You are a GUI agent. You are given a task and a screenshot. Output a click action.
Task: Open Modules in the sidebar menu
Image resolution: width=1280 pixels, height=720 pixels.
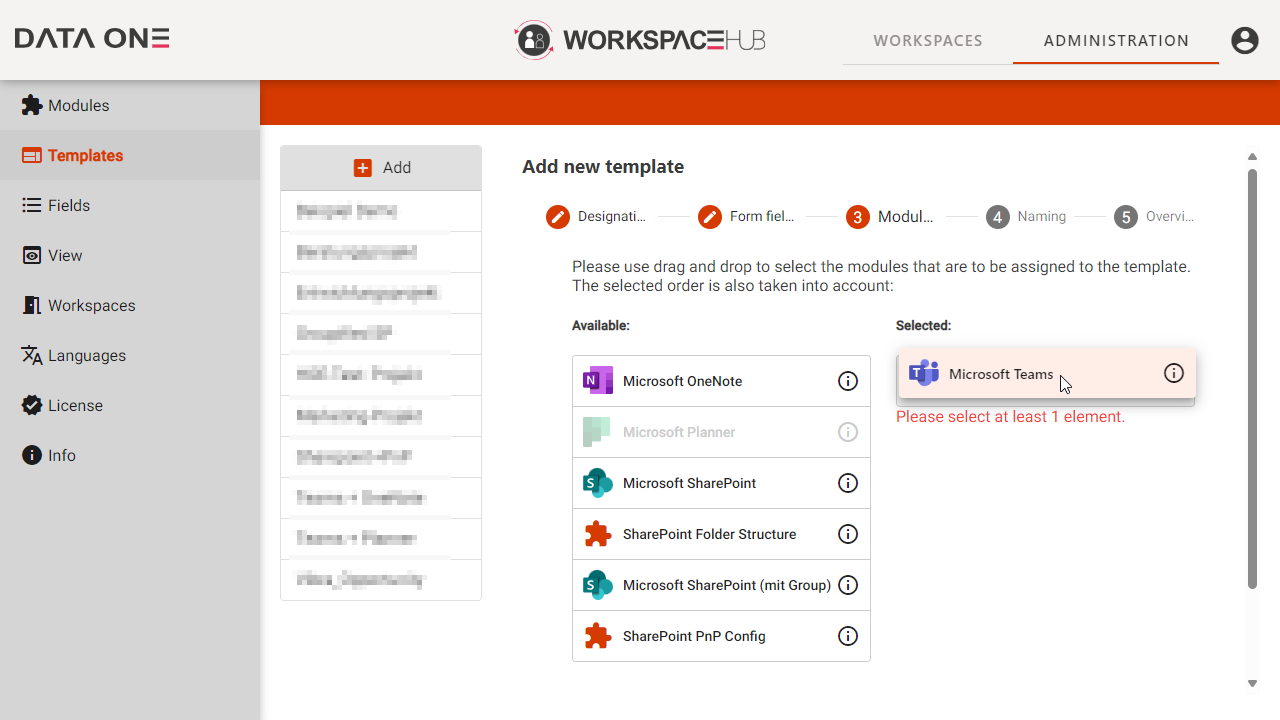click(130, 105)
